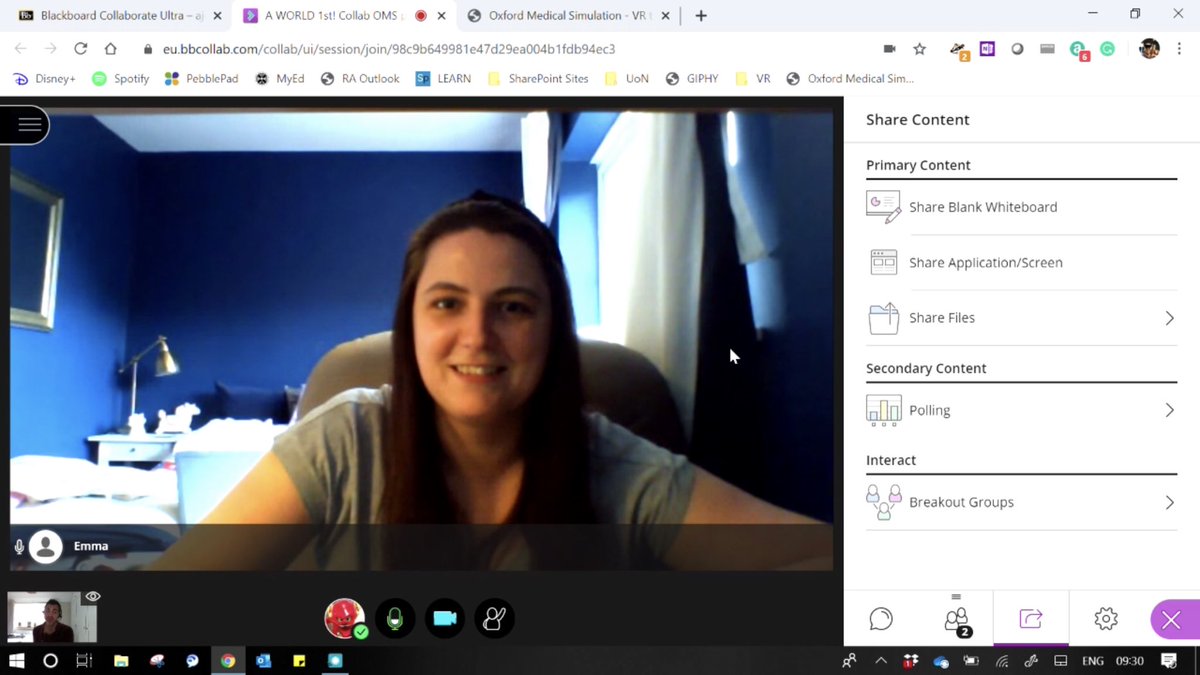
Task: Toggle the raise hand button
Action: point(494,619)
